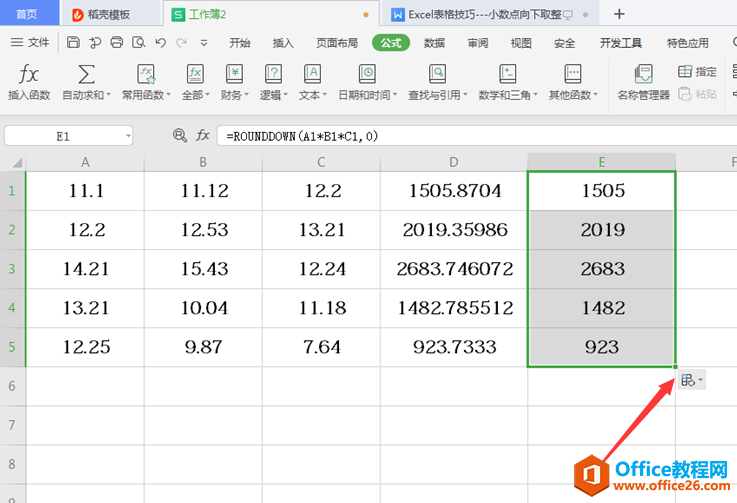The width and height of the screenshot is (737, 503).
Task: Open the Other functions (其他函数) icon
Action: [572, 74]
